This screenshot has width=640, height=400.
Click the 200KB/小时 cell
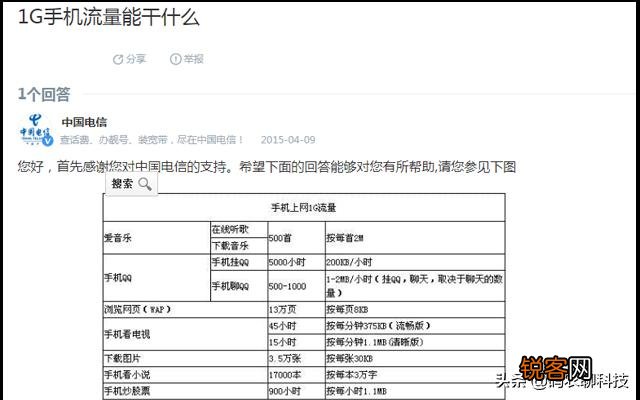[415, 262]
